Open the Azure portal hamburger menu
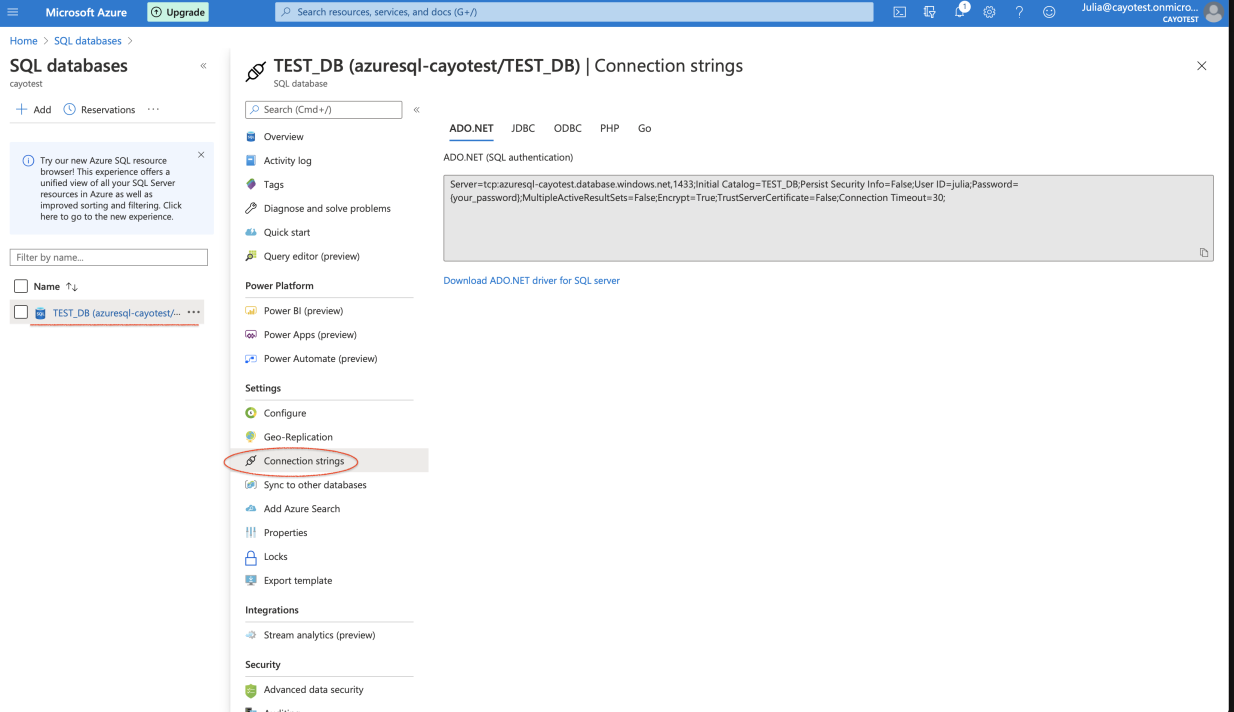This screenshot has width=1234, height=712. coord(13,12)
